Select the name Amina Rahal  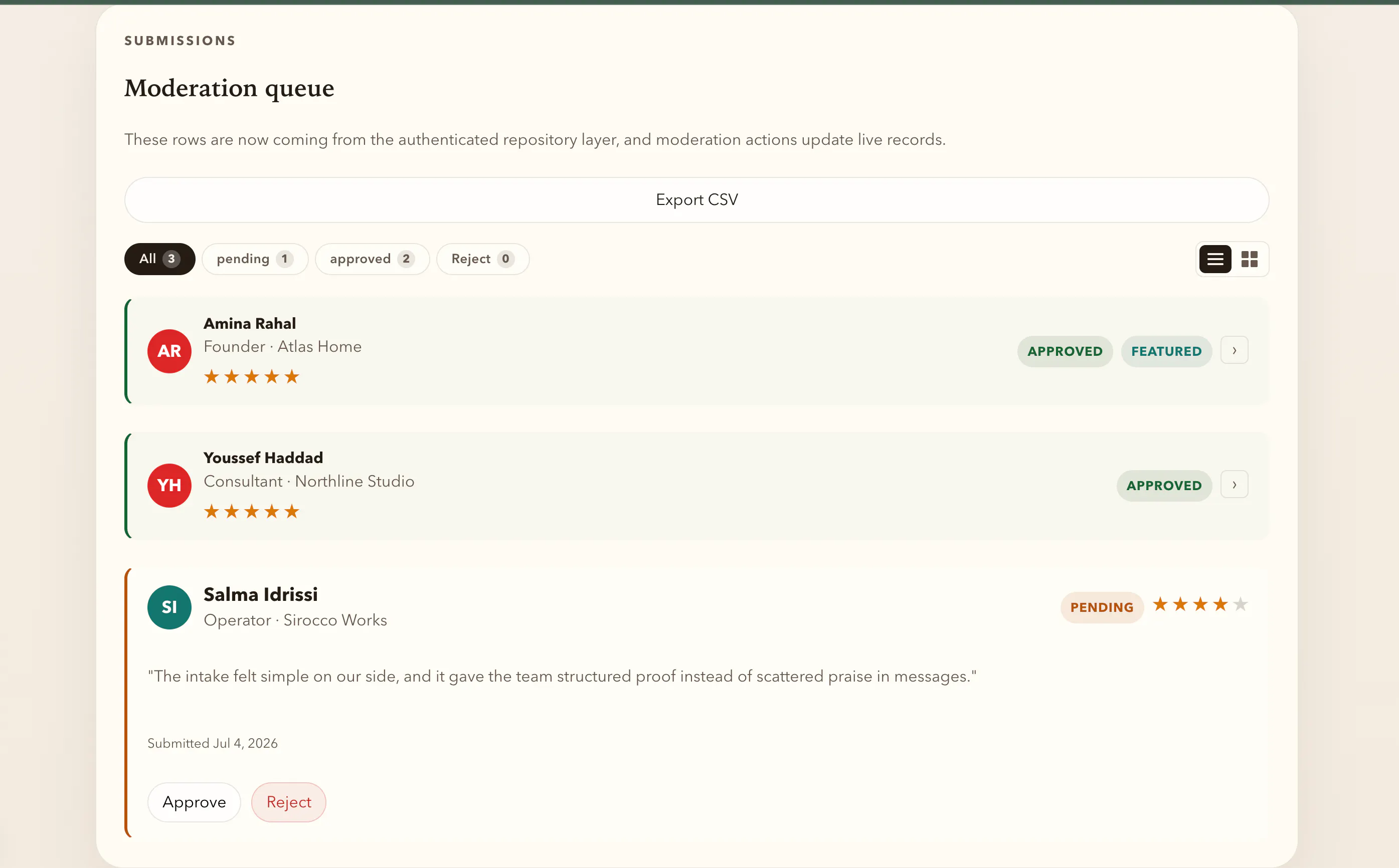coord(250,324)
